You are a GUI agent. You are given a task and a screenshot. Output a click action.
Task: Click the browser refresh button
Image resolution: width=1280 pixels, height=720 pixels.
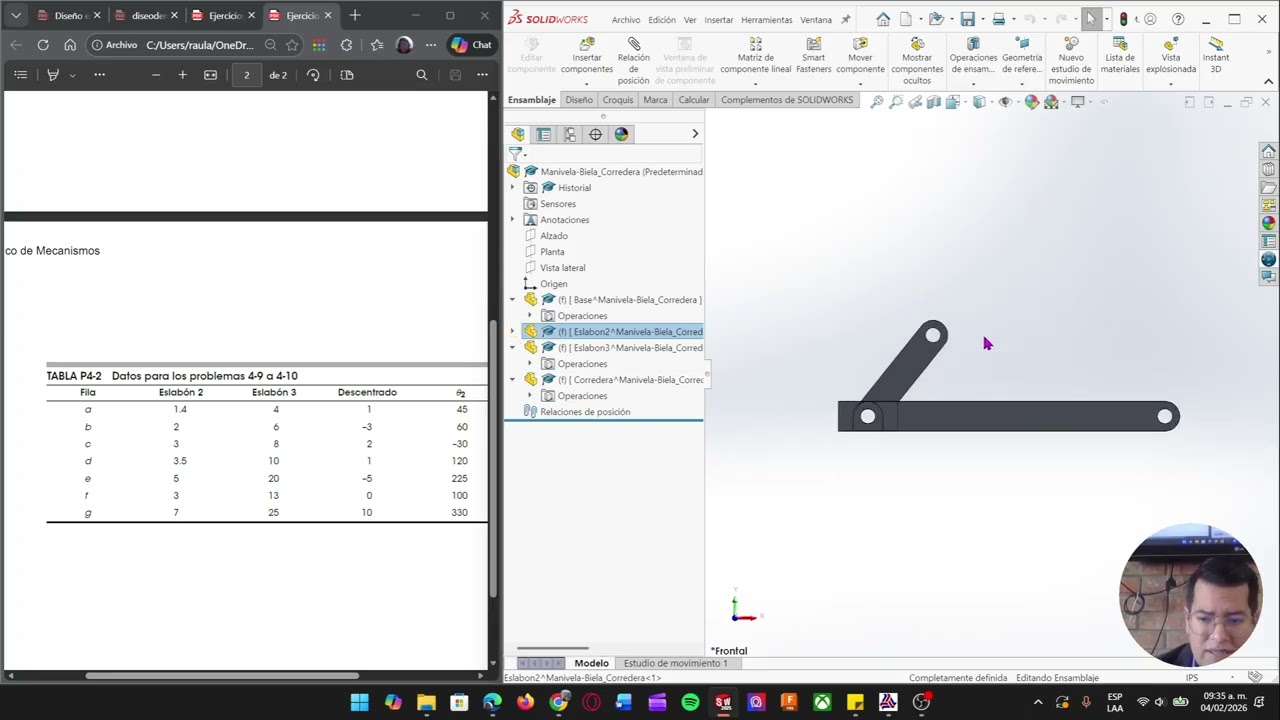tap(43, 45)
